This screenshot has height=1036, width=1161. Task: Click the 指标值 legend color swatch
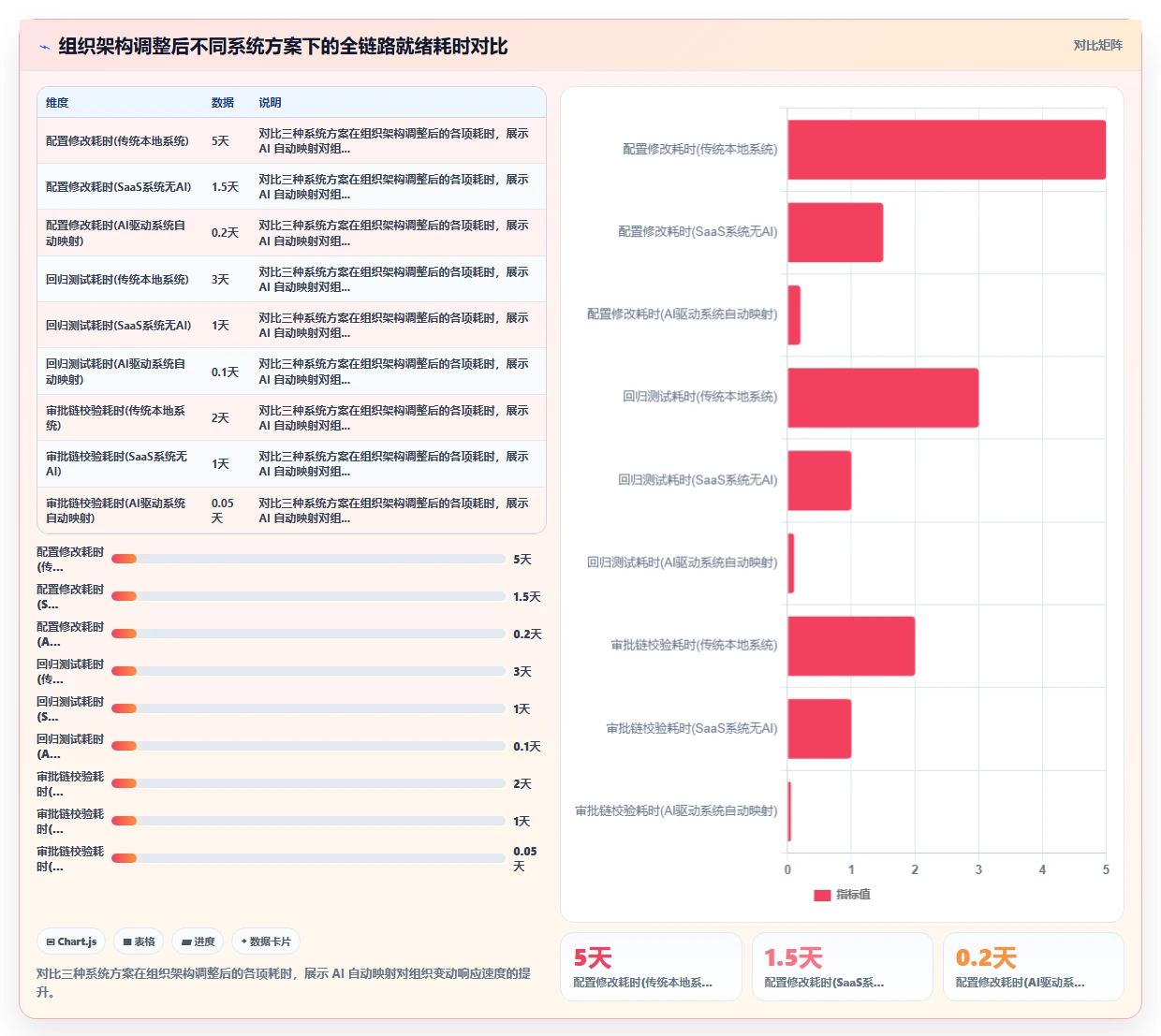coord(822,896)
